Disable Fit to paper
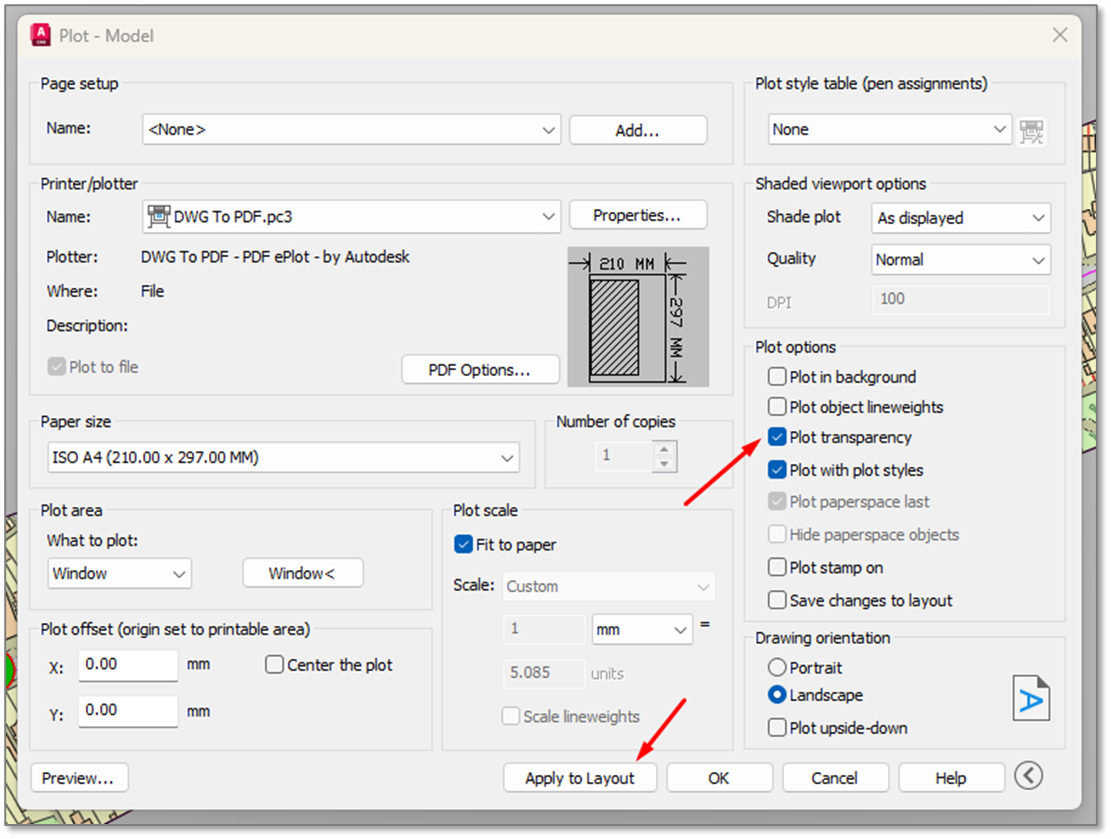 pos(464,544)
